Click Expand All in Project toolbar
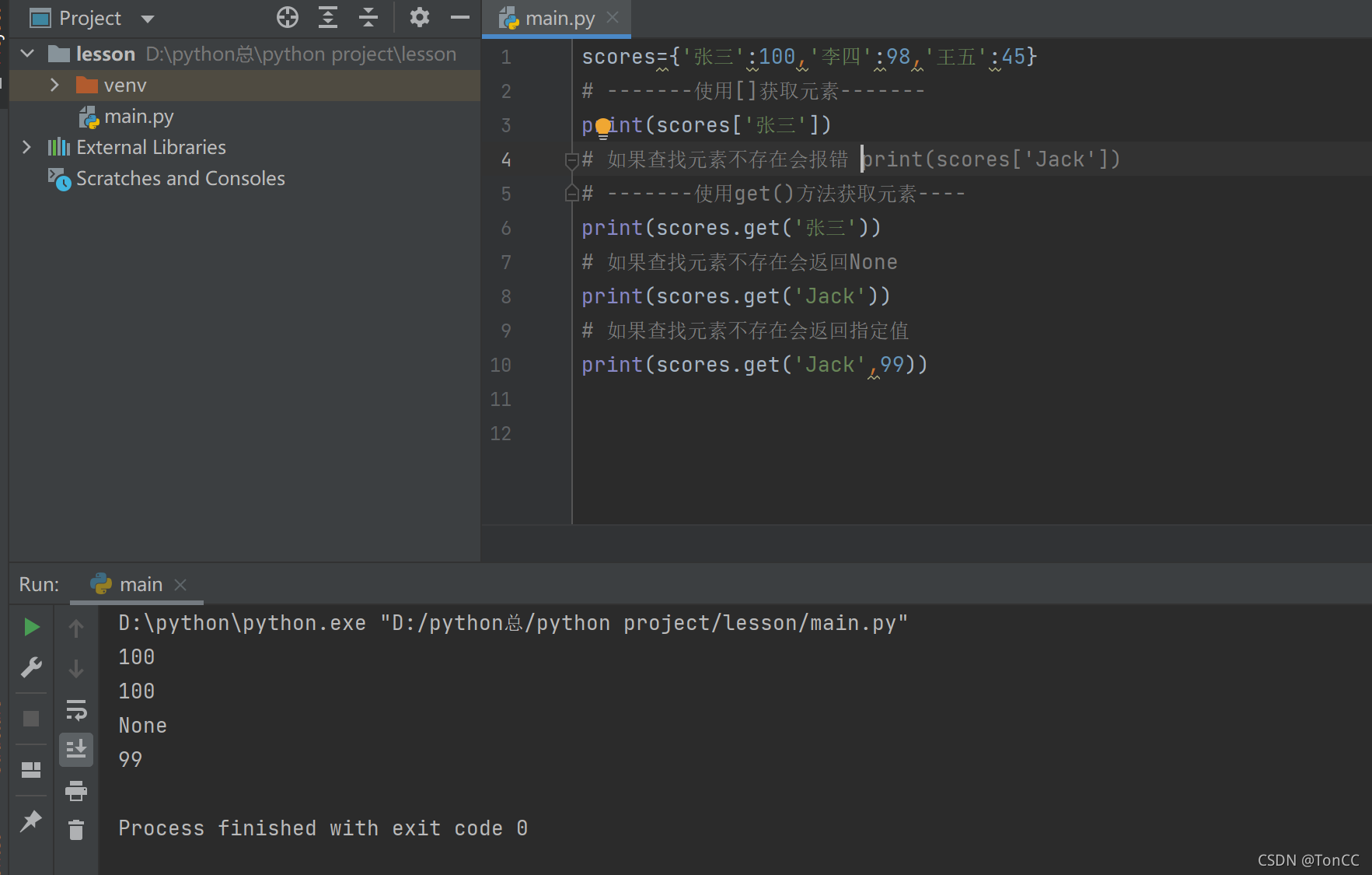Viewport: 1372px width, 875px height. 328,17
